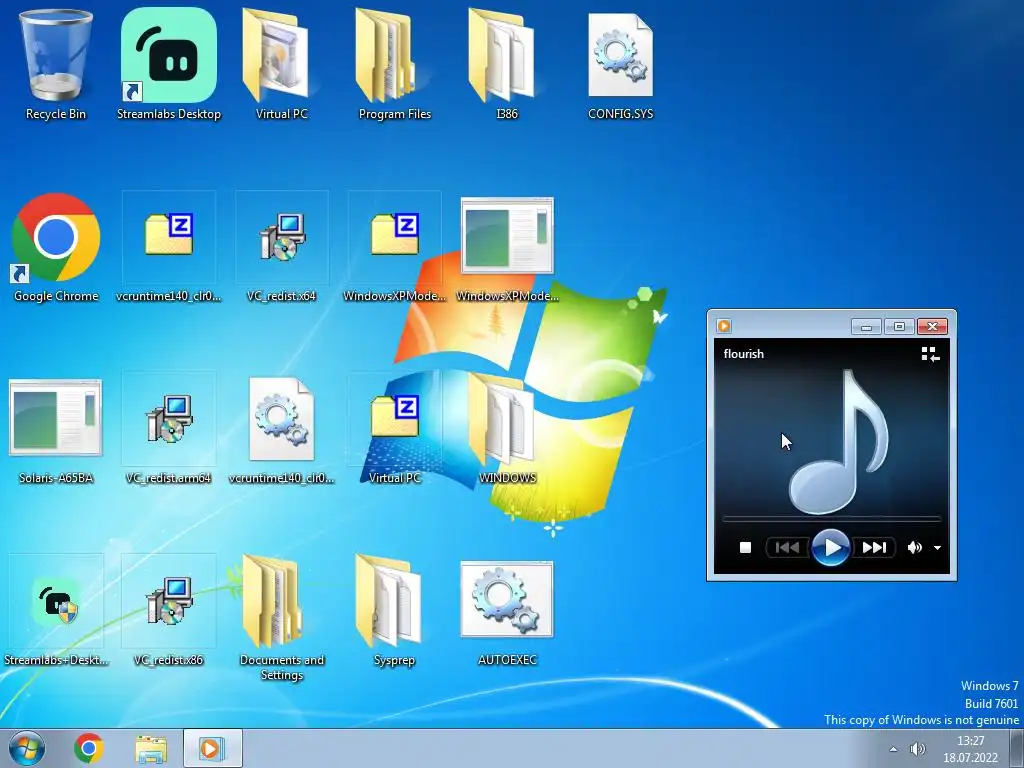Select the Streamlabs Desktop shortcut

(168, 64)
